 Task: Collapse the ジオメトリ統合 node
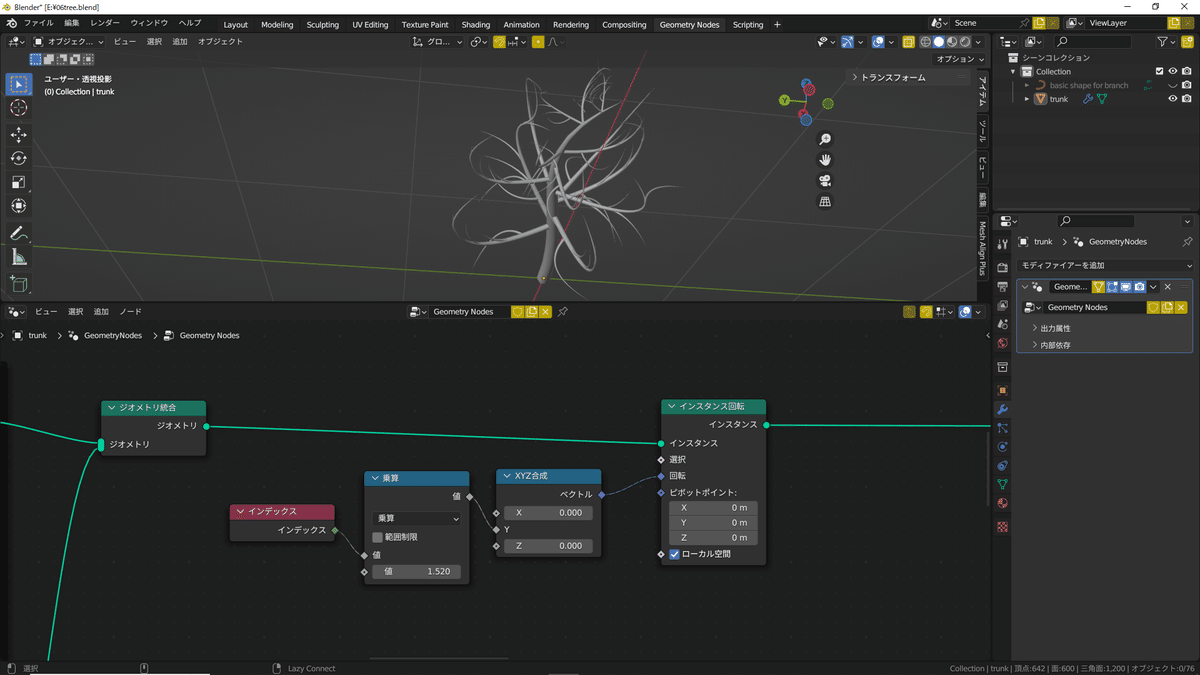(112, 408)
